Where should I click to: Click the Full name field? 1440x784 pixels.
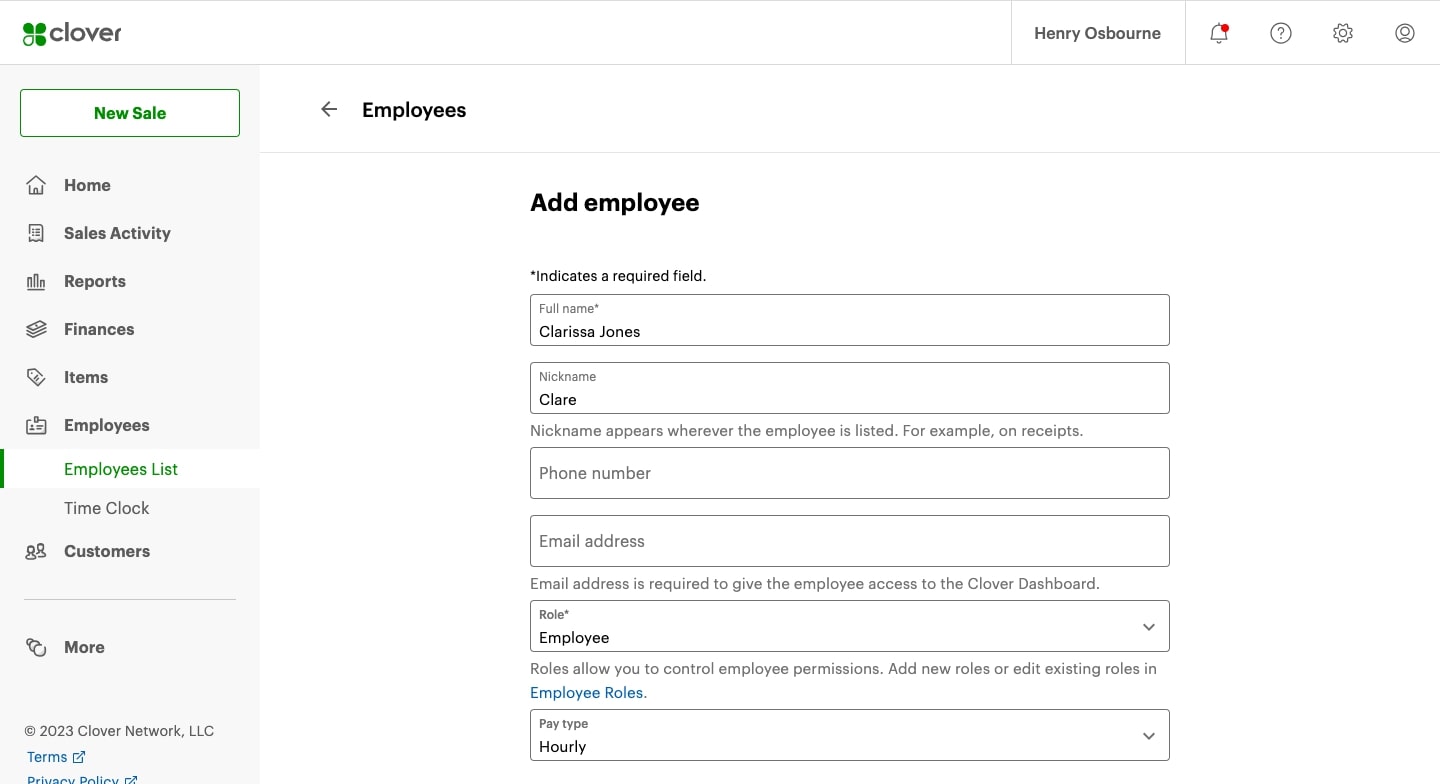849,320
